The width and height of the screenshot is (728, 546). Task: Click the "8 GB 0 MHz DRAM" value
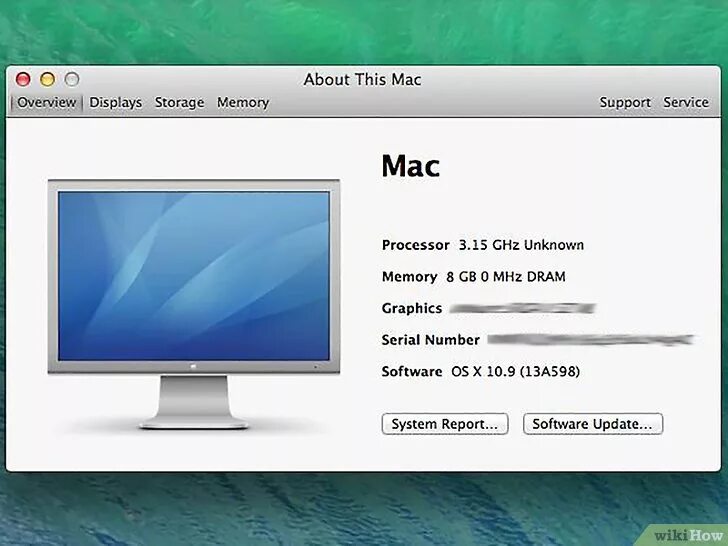[x=506, y=277]
